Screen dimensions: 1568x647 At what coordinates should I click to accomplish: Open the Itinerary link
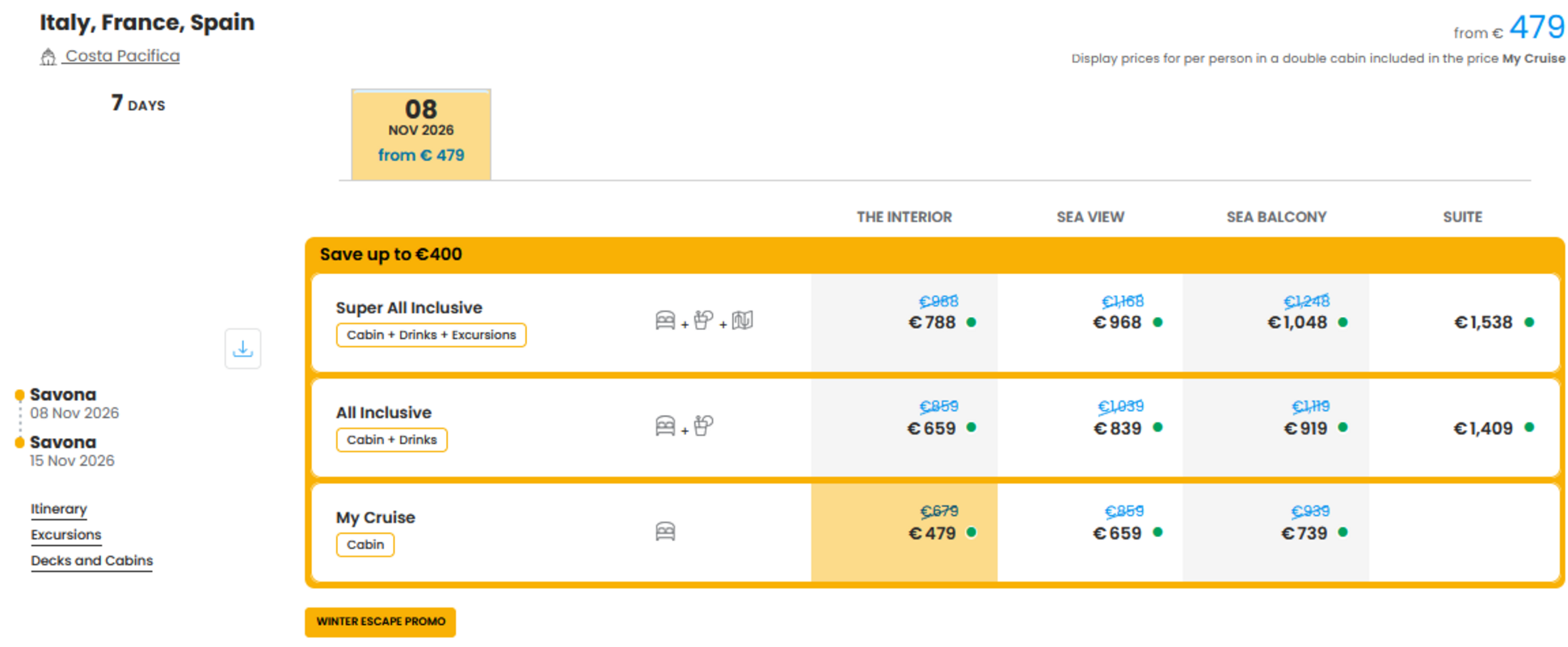(59, 509)
